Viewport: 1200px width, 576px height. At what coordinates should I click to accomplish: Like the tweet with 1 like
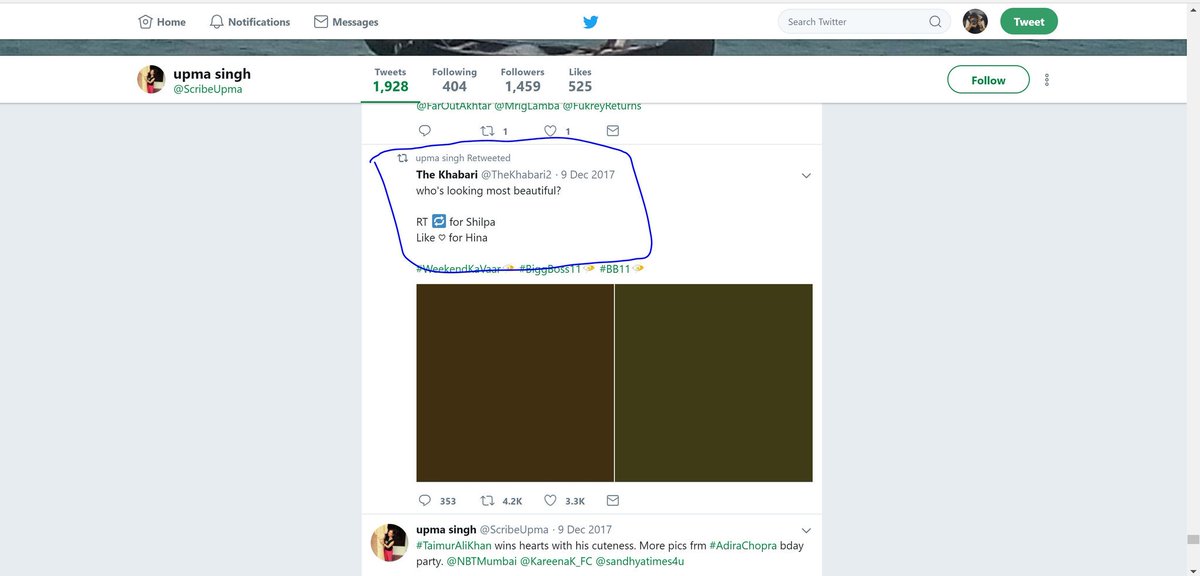pos(557,131)
